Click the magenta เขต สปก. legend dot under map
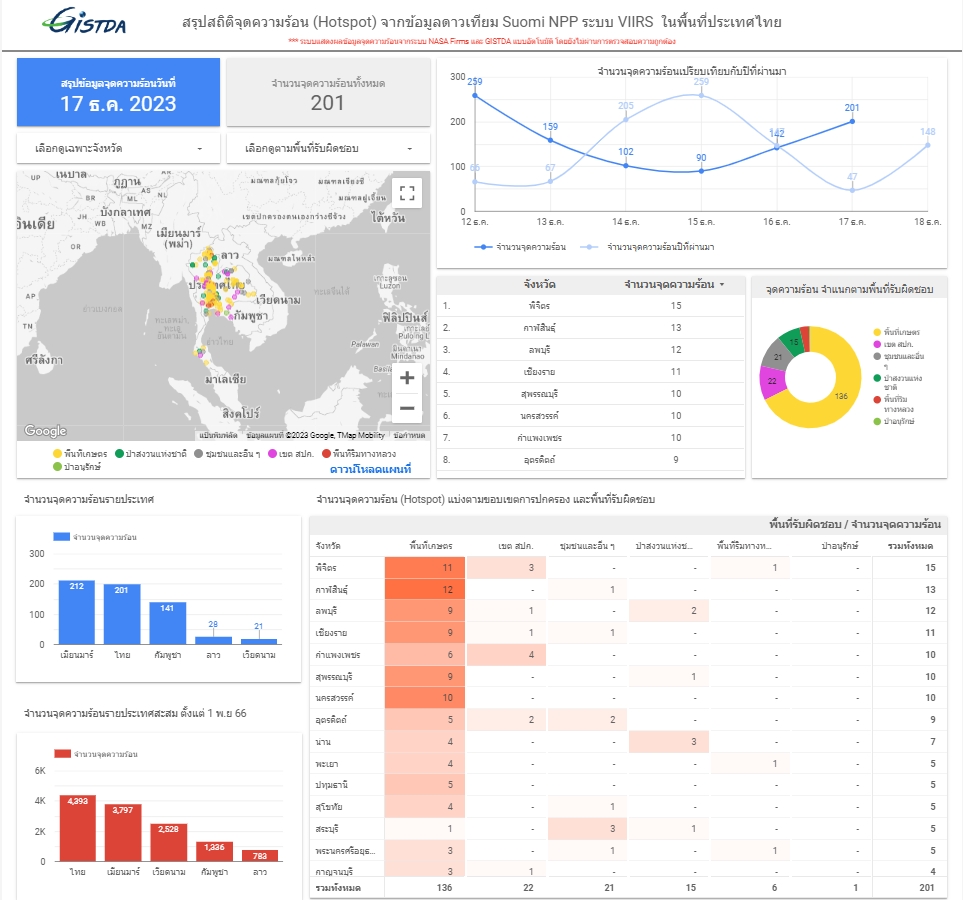Image resolution: width=963 pixels, height=900 pixels. click(x=272, y=454)
